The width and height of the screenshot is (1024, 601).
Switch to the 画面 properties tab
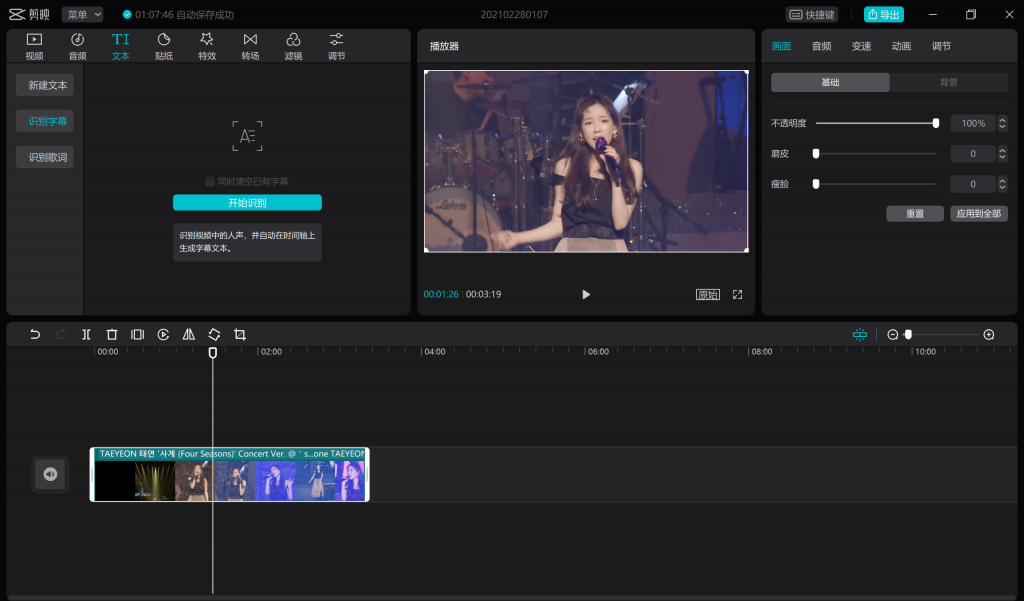click(781, 46)
